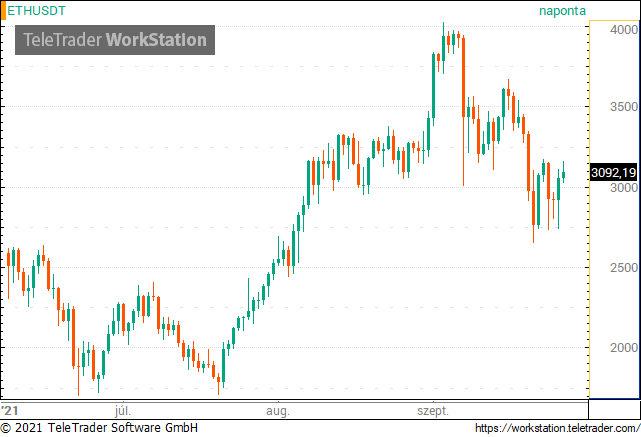This screenshot has width=641, height=437.
Task: Click the ETHUSDT symbol label
Action: click(x=36, y=11)
